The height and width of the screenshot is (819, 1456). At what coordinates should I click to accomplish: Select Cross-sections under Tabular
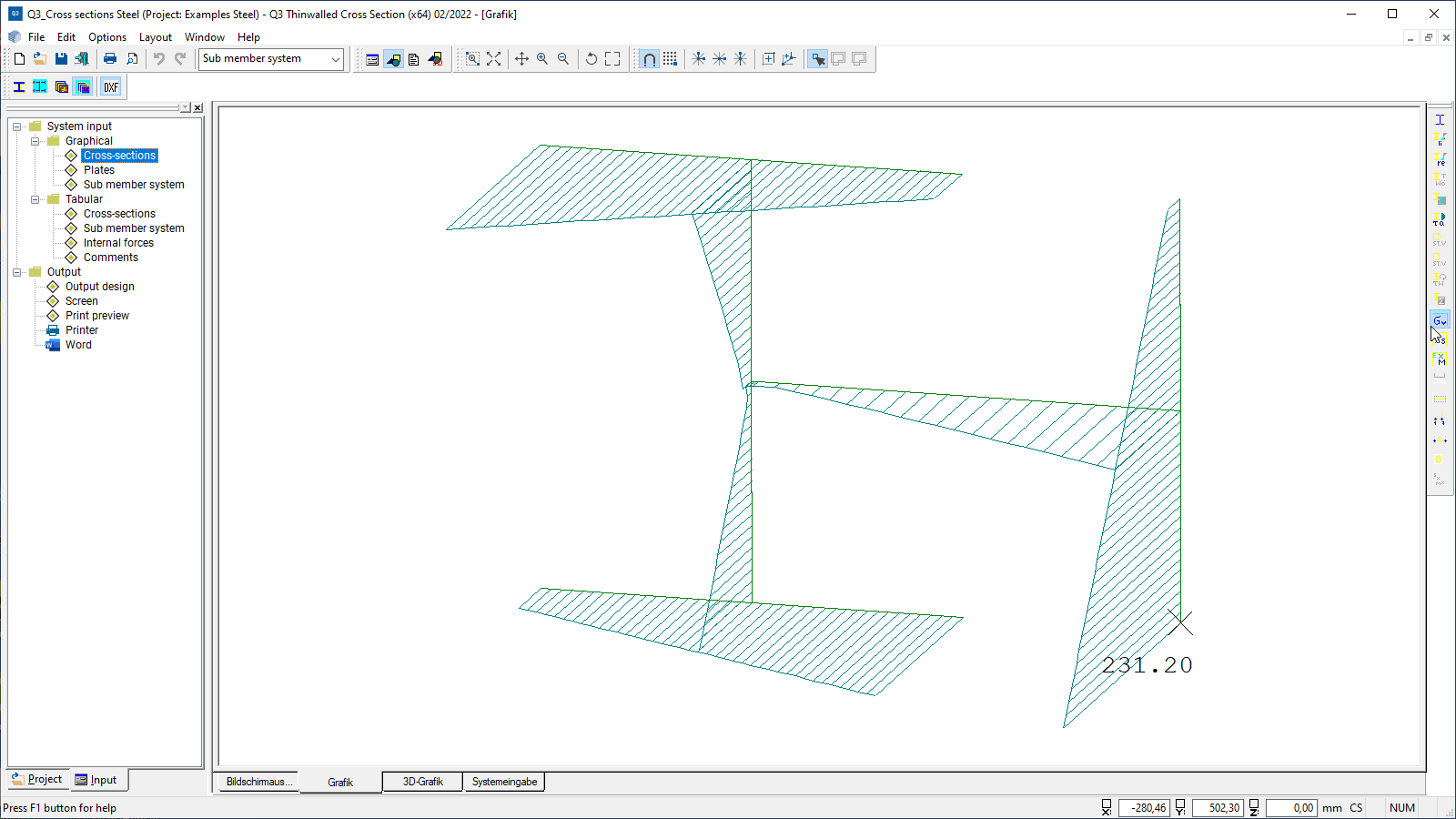pyautogui.click(x=119, y=214)
